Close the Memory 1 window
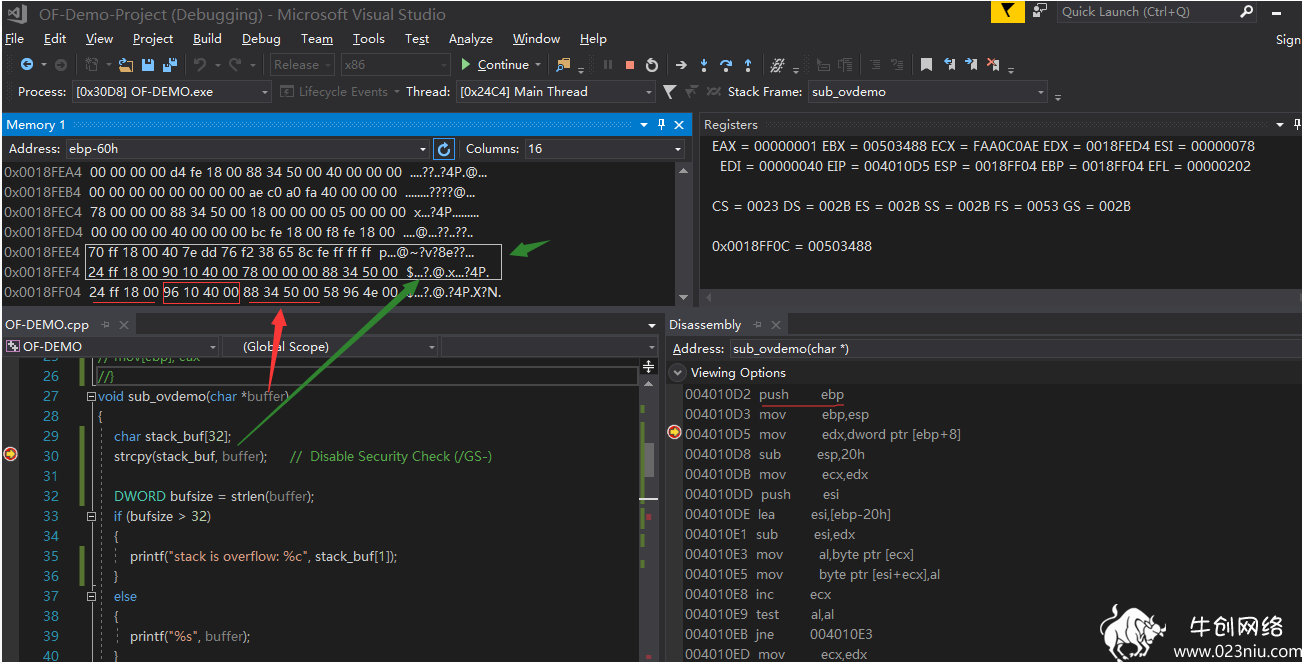1302x663 pixels. pos(680,125)
